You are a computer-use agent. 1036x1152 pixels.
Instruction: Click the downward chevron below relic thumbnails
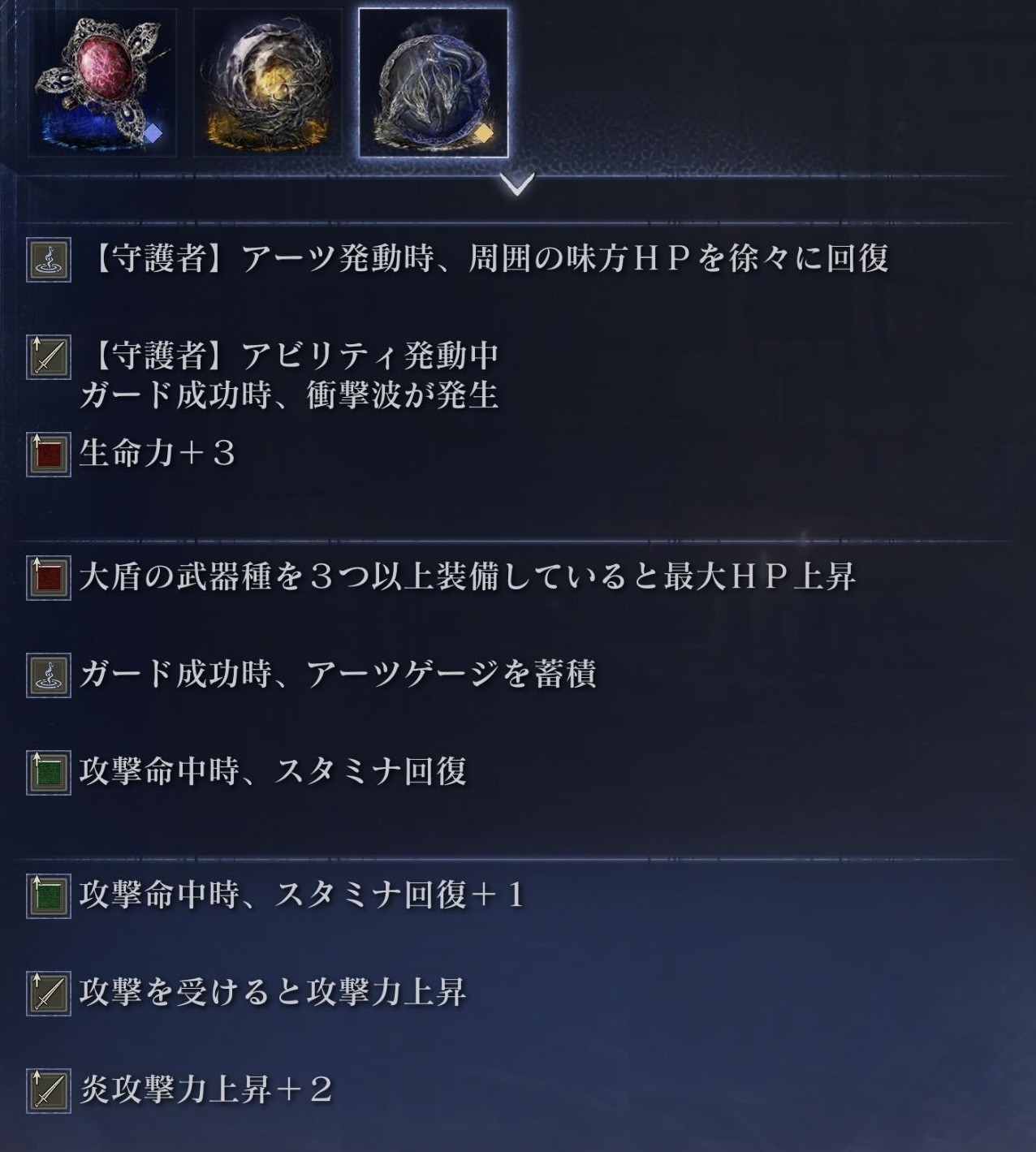pos(517,184)
